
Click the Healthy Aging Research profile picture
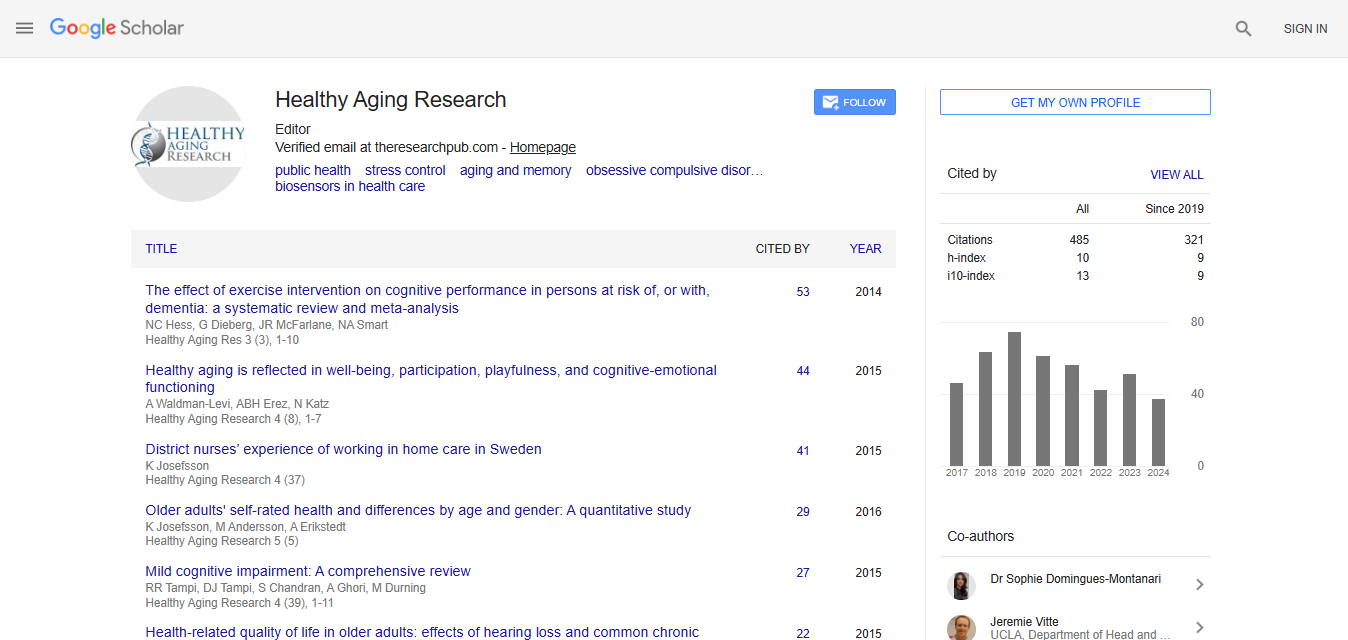(x=189, y=144)
